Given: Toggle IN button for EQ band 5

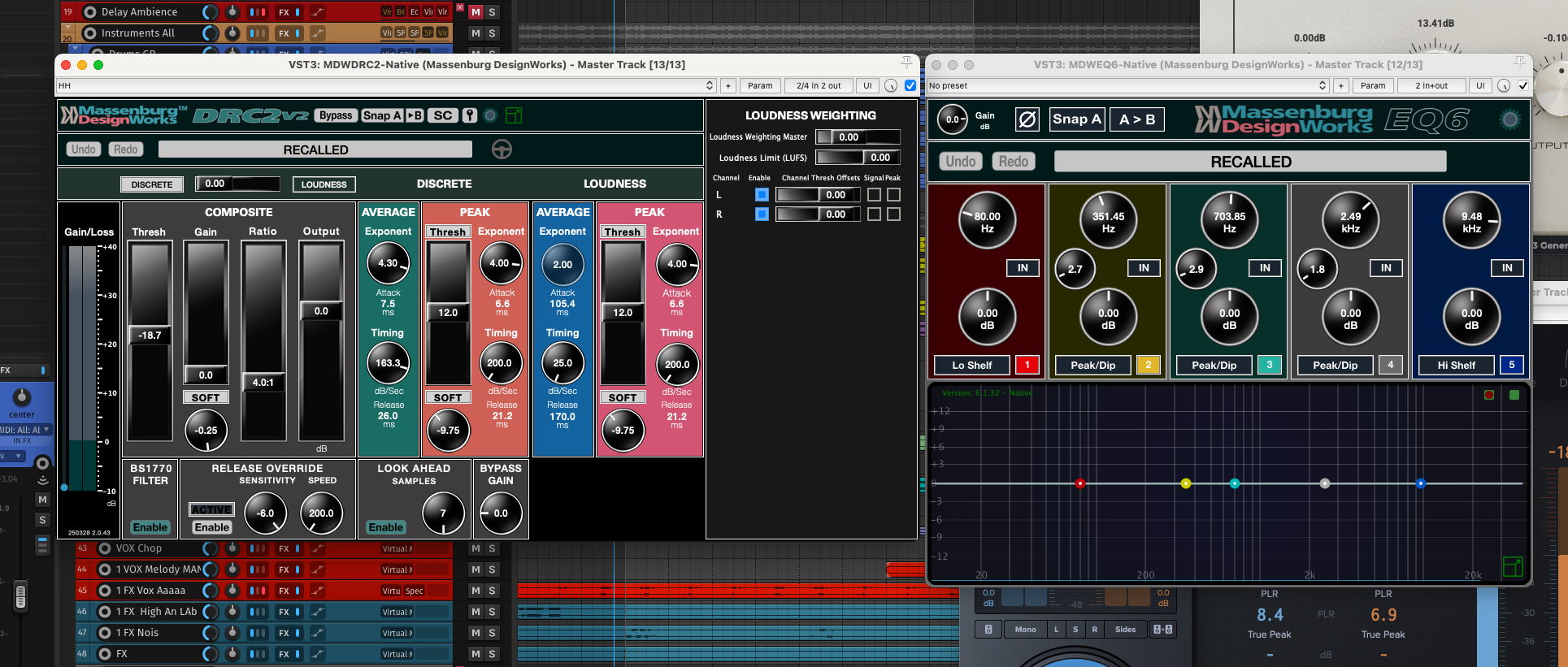Looking at the screenshot, I should (1507, 268).
